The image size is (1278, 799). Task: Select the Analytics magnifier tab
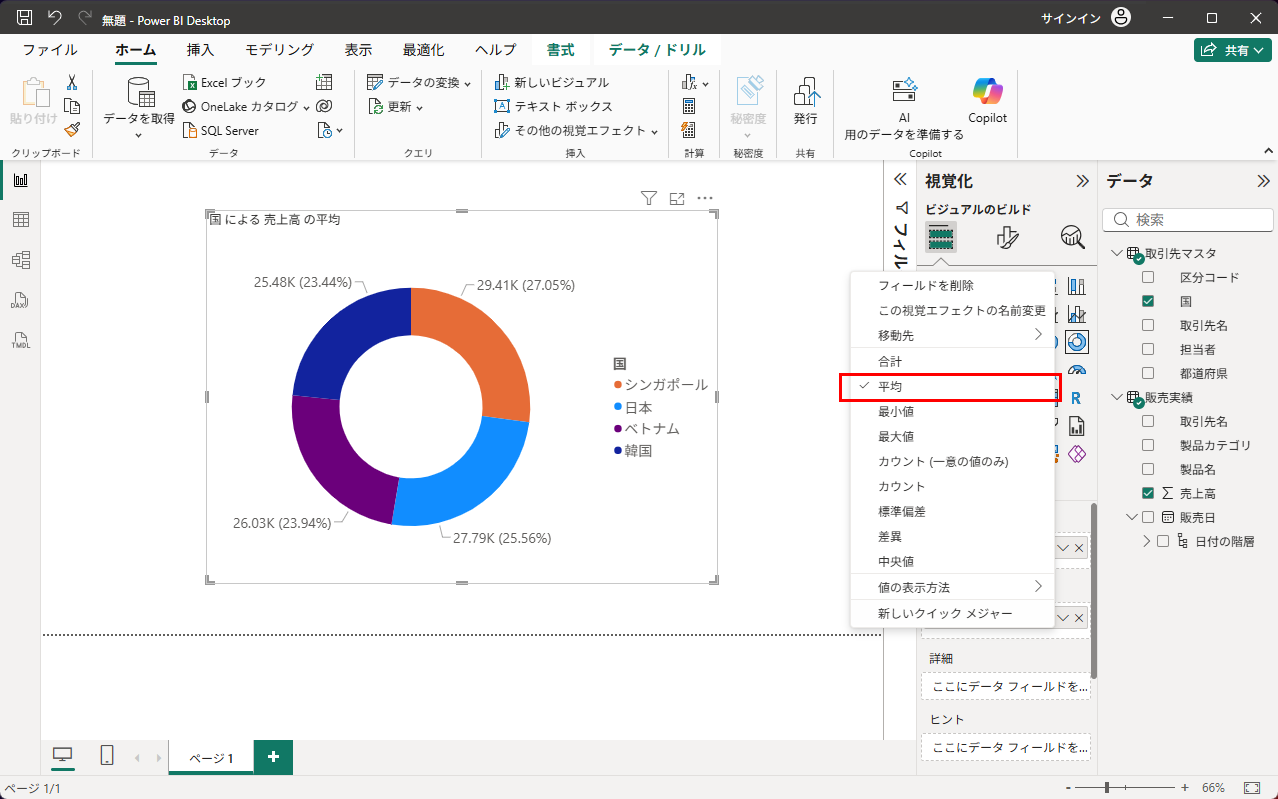tap(1073, 237)
